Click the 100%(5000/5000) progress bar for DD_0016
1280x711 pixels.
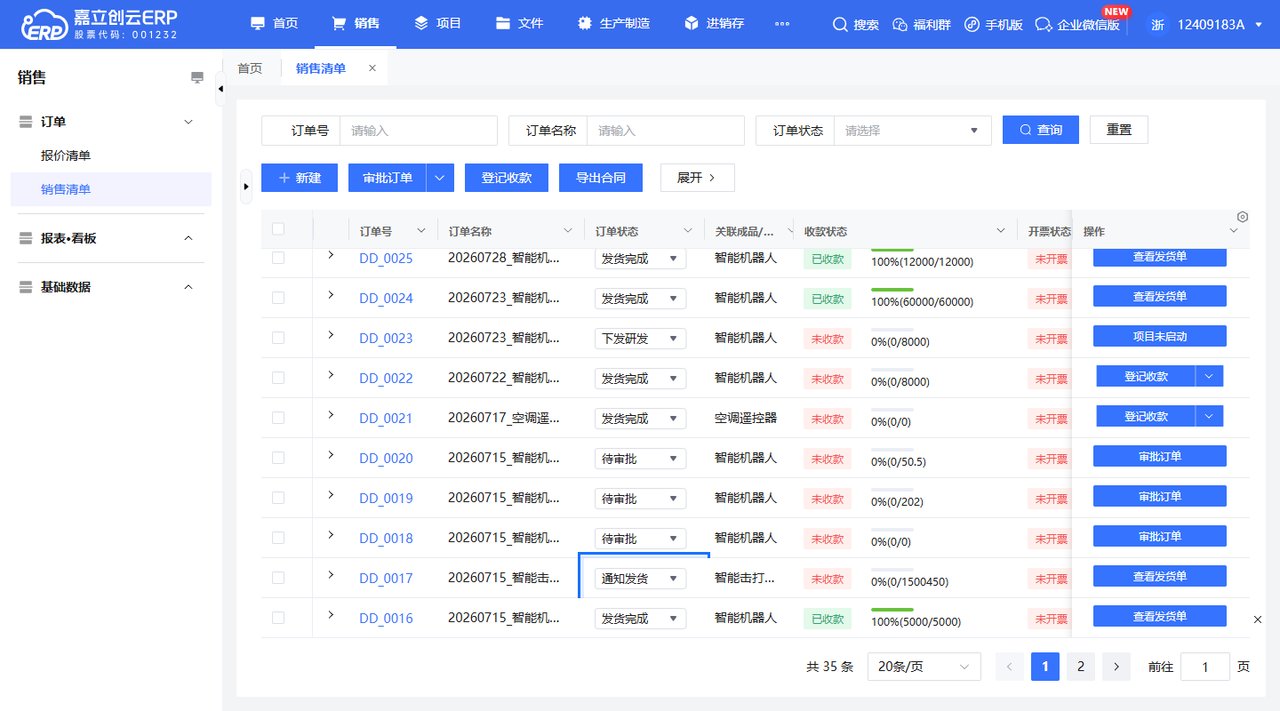892,610
